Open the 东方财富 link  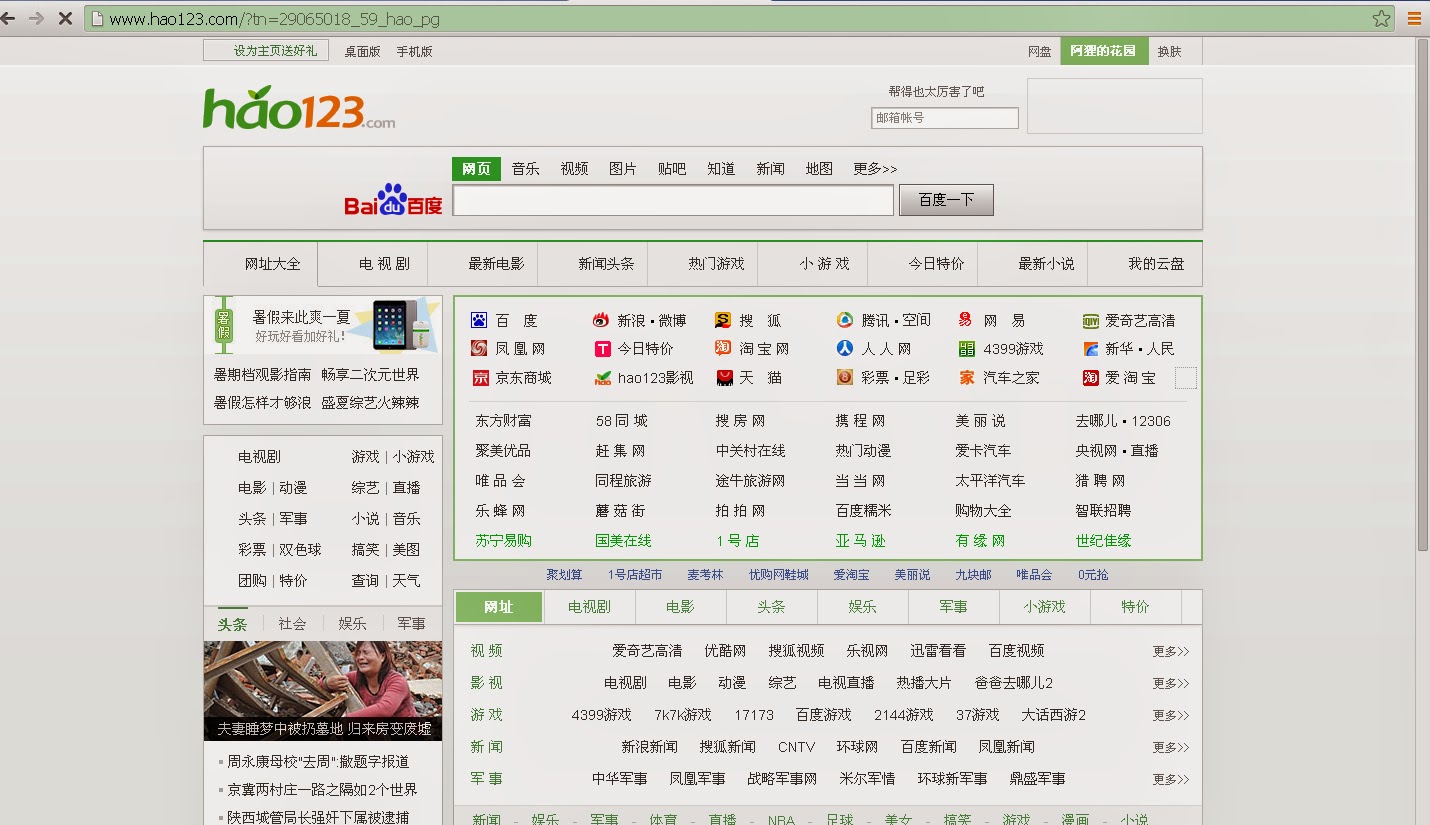[504, 421]
